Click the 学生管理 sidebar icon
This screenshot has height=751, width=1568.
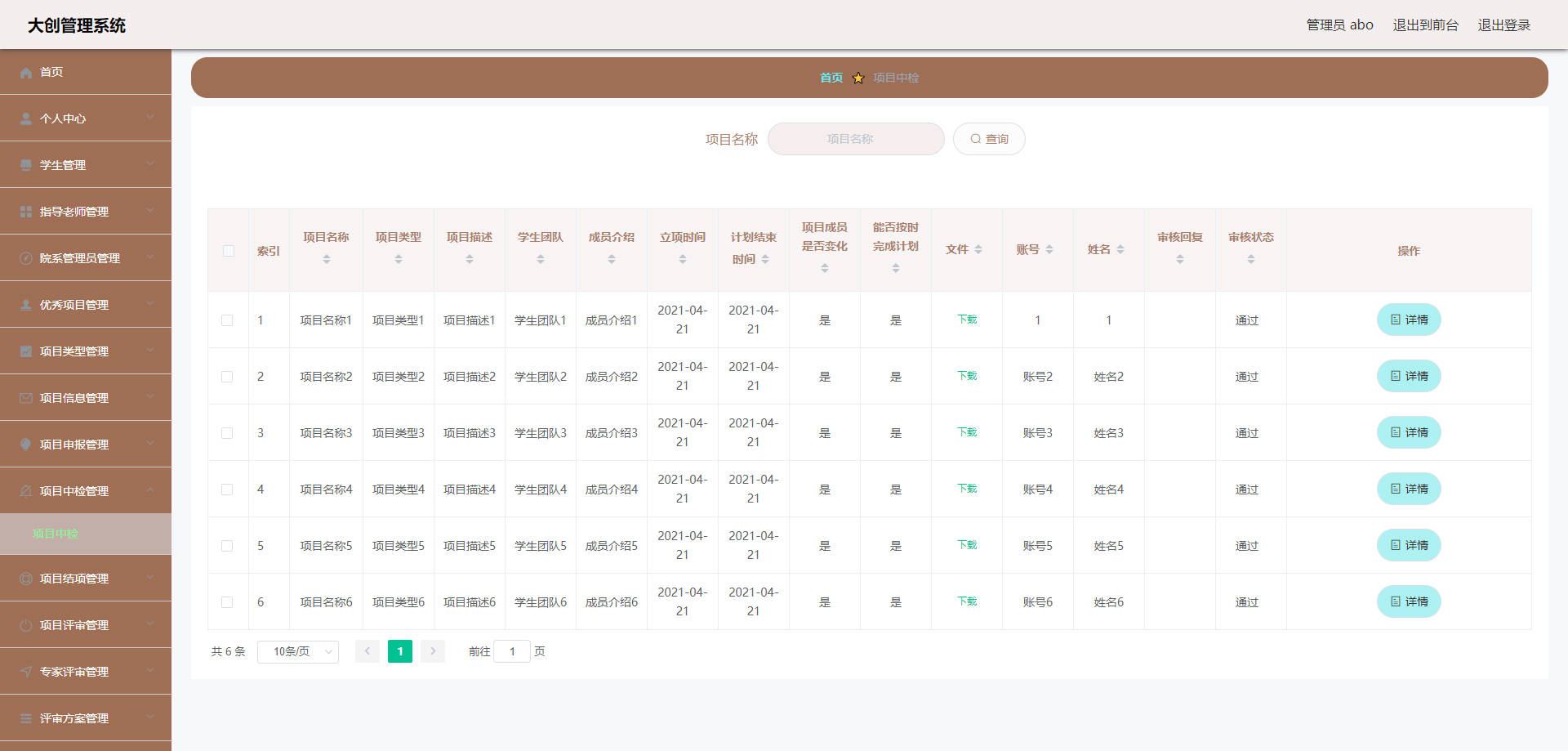(26, 166)
